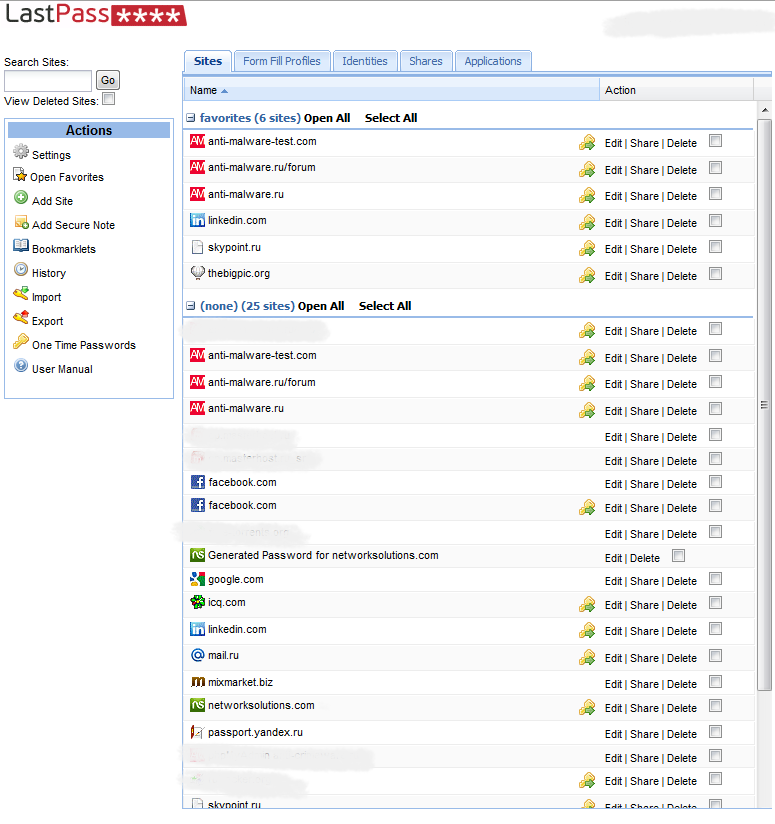Click Open All for favorites group
The width and height of the screenshot is (775, 824).
pyautogui.click(x=327, y=118)
